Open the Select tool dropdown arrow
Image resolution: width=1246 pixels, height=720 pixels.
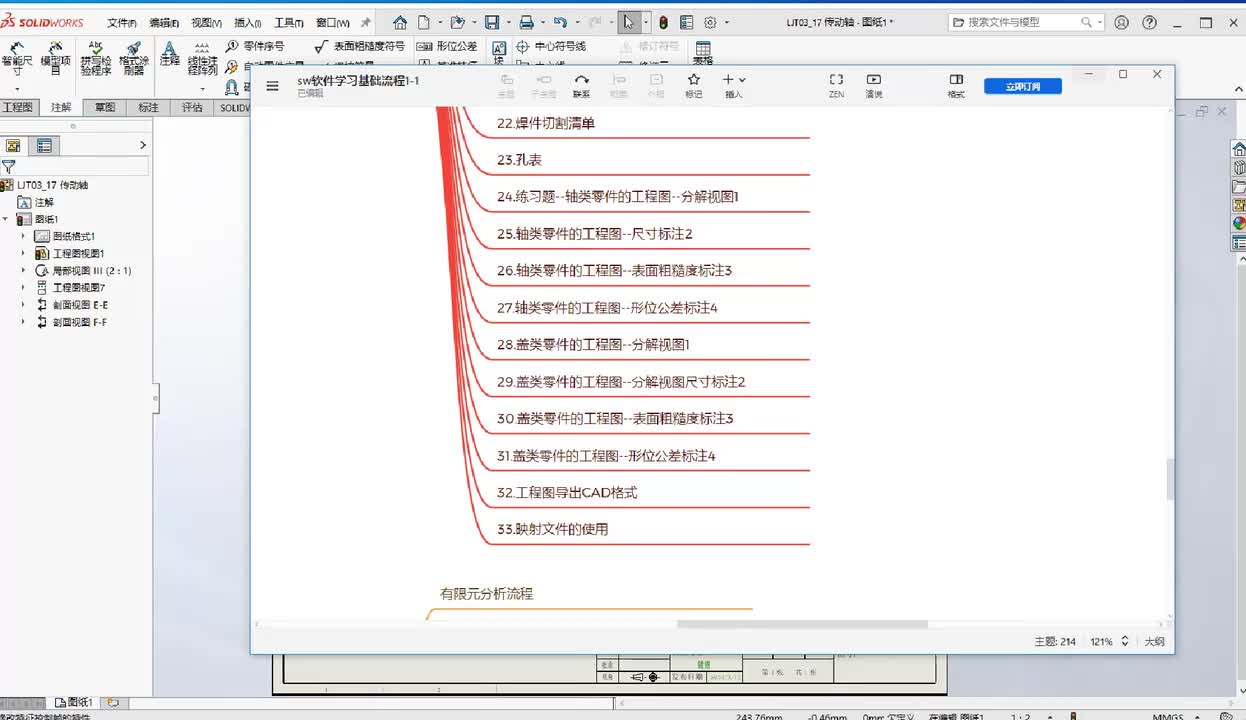click(x=647, y=22)
